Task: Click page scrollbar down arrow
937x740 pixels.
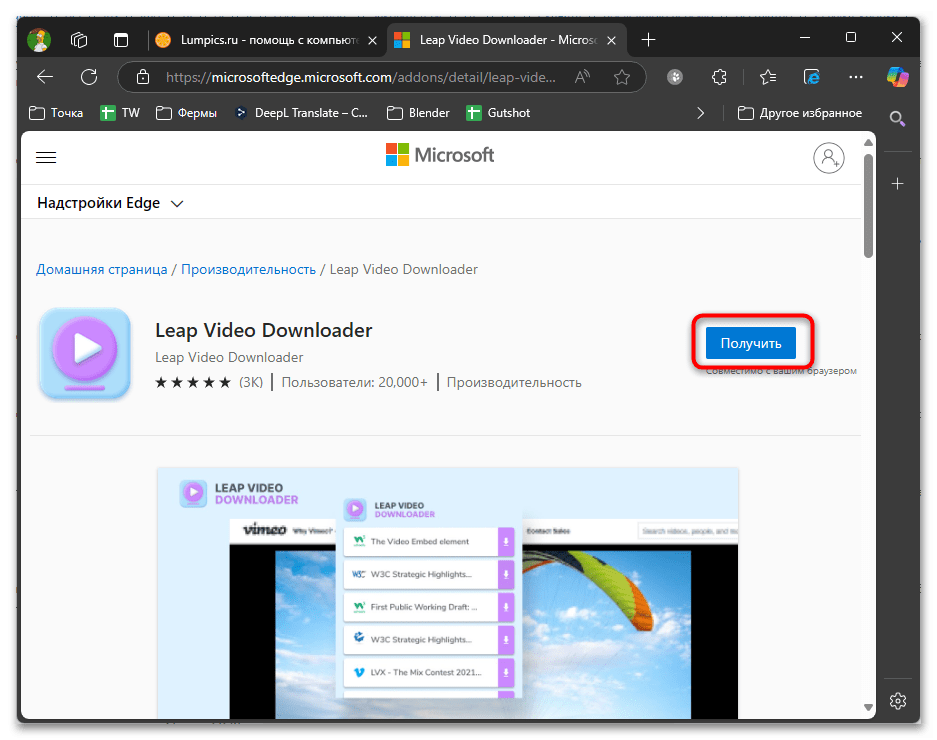Action: [x=868, y=708]
